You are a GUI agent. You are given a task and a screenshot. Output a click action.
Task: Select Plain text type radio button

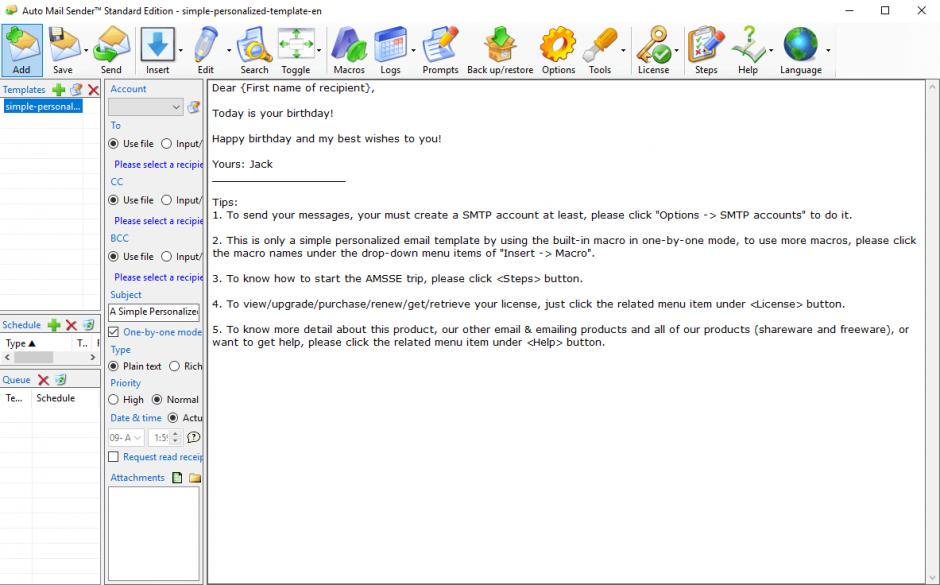[114, 366]
